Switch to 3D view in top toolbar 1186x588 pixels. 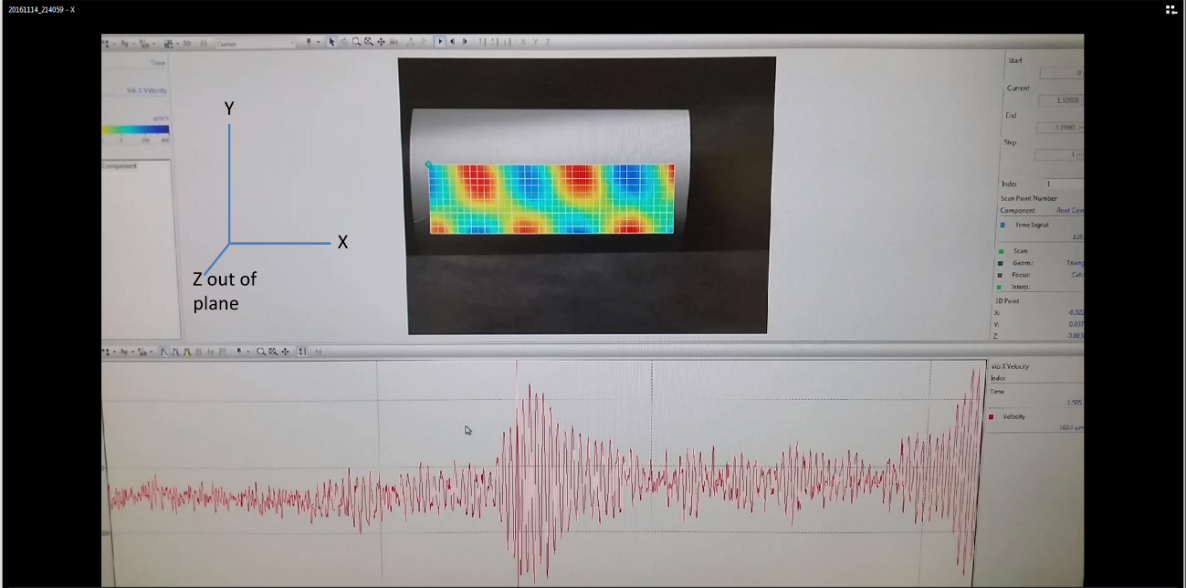187,44
